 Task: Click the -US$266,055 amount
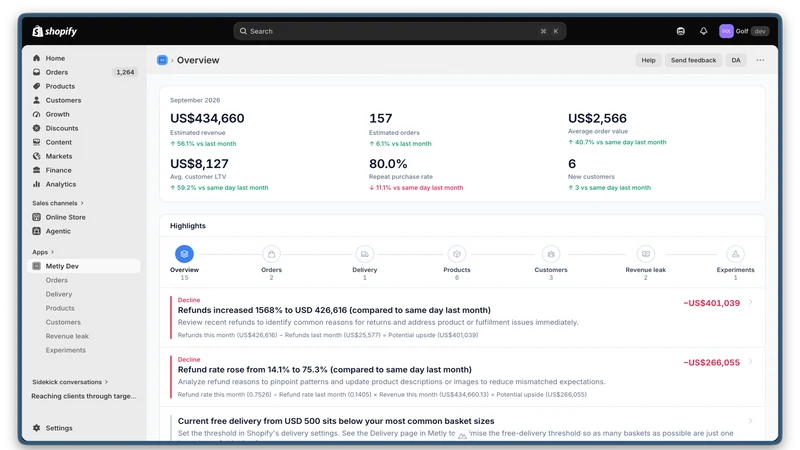(712, 362)
